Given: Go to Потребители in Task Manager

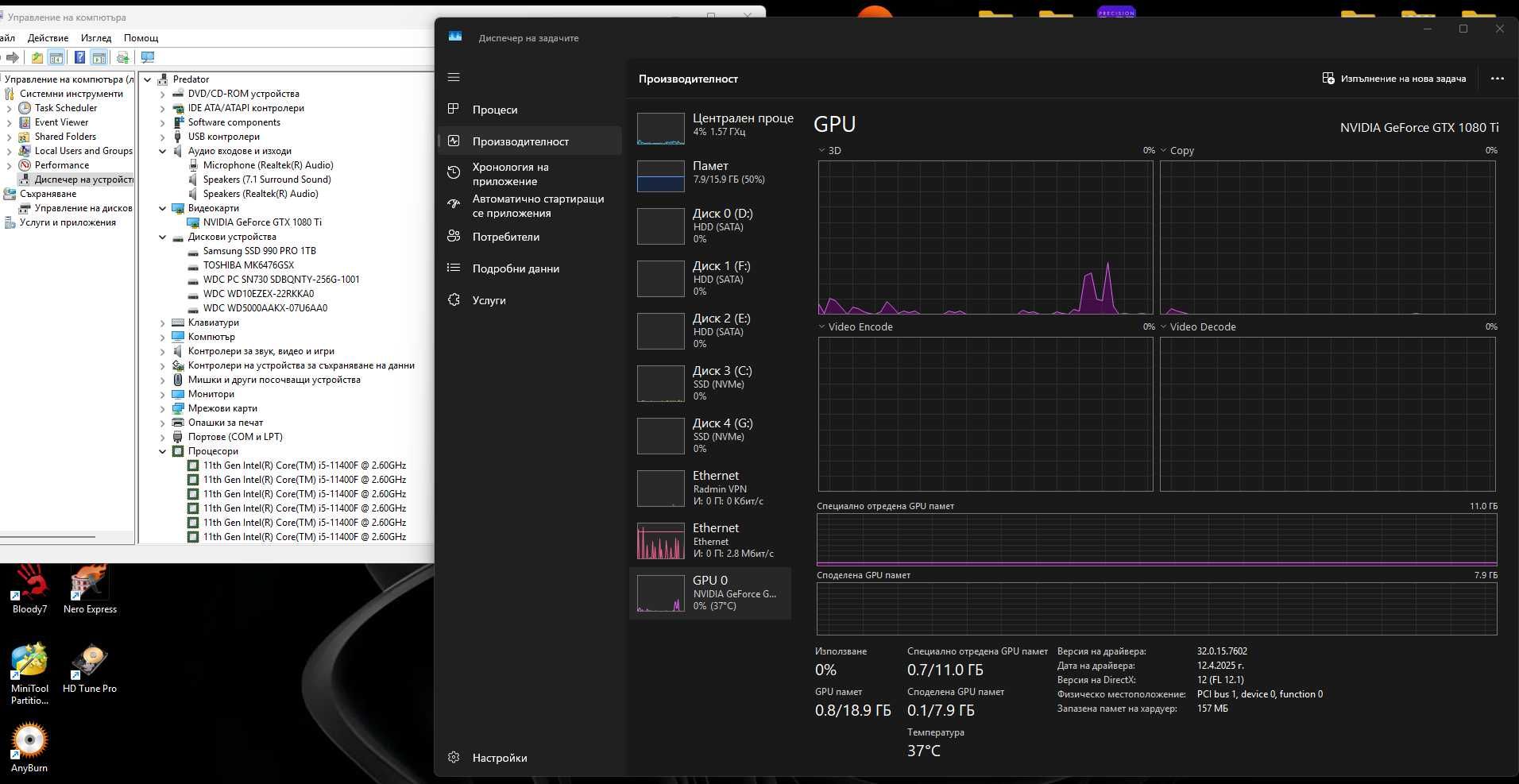Looking at the screenshot, I should pyautogui.click(x=529, y=237).
